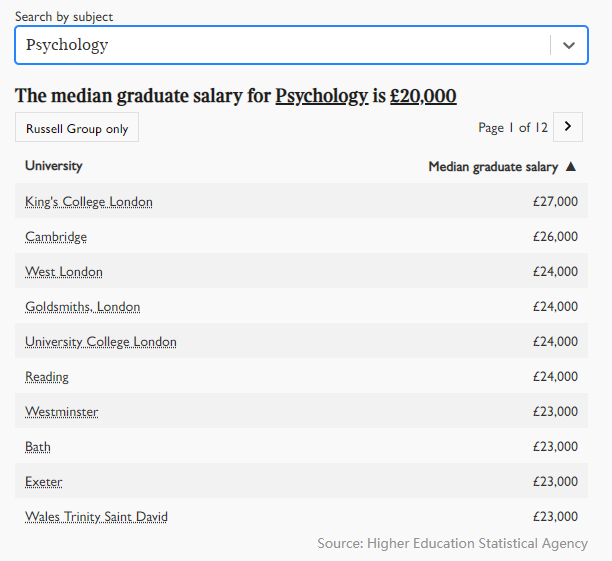Click the underlined £20,000 median salary
This screenshot has width=612, height=561.
[423, 96]
